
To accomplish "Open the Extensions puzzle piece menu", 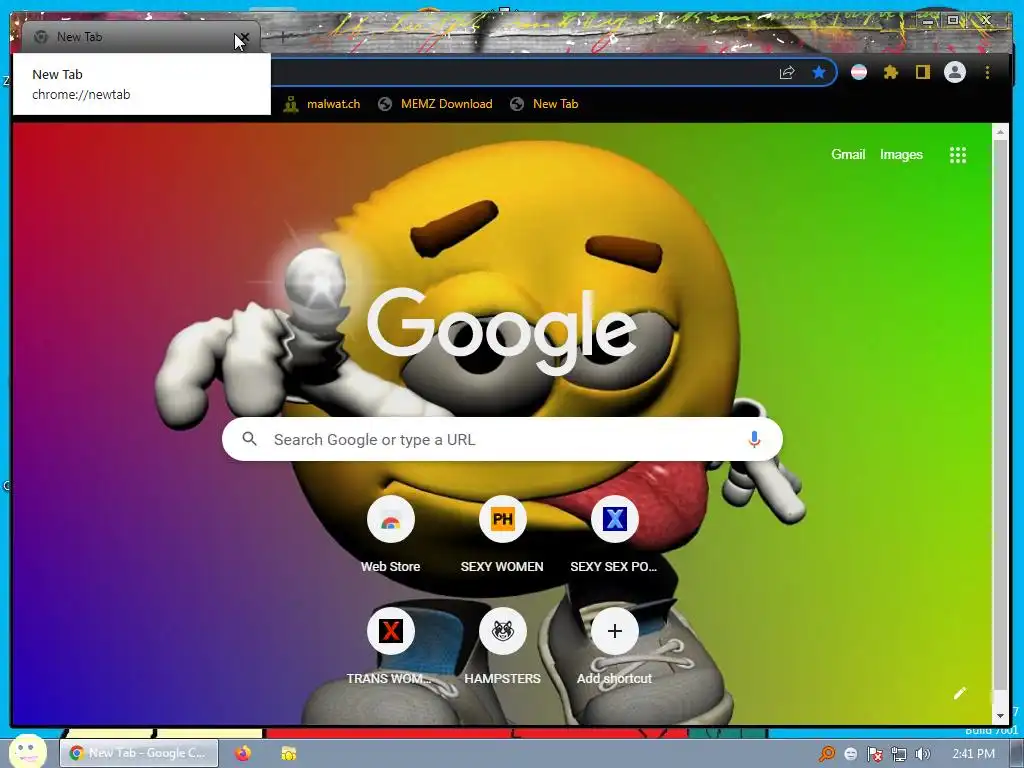I will [891, 72].
